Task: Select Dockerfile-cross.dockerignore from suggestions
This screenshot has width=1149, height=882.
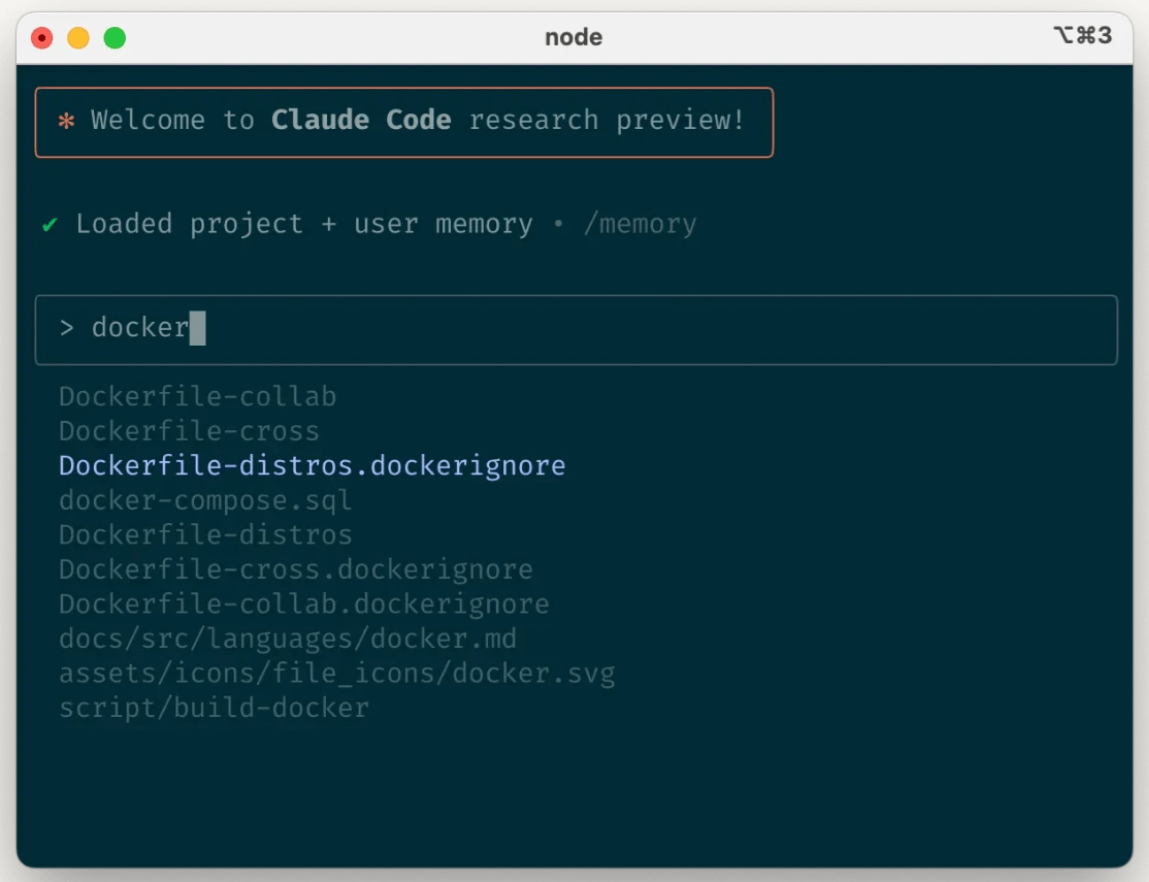Action: [x=296, y=569]
